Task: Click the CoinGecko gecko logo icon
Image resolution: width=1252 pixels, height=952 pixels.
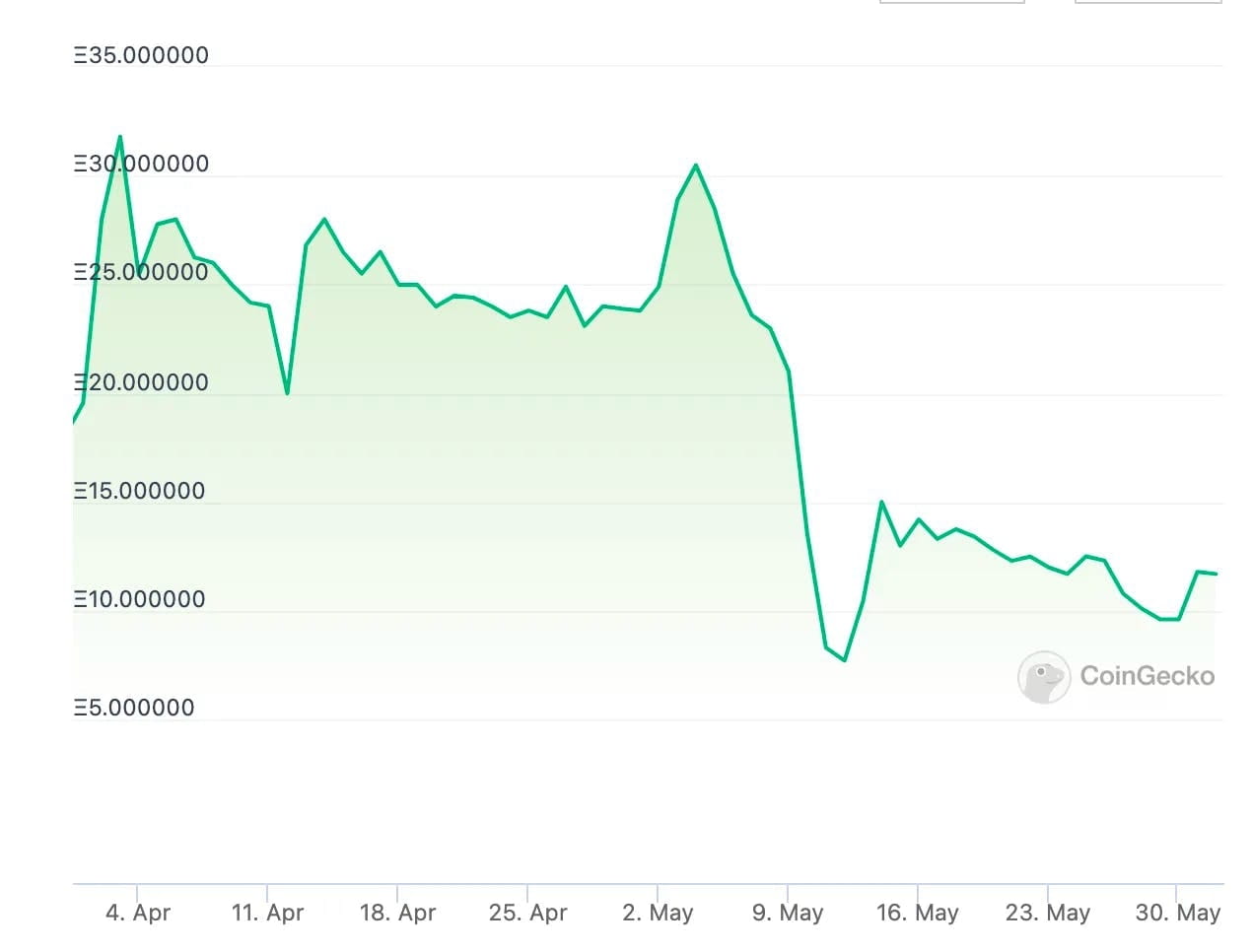Action: coord(1044,677)
